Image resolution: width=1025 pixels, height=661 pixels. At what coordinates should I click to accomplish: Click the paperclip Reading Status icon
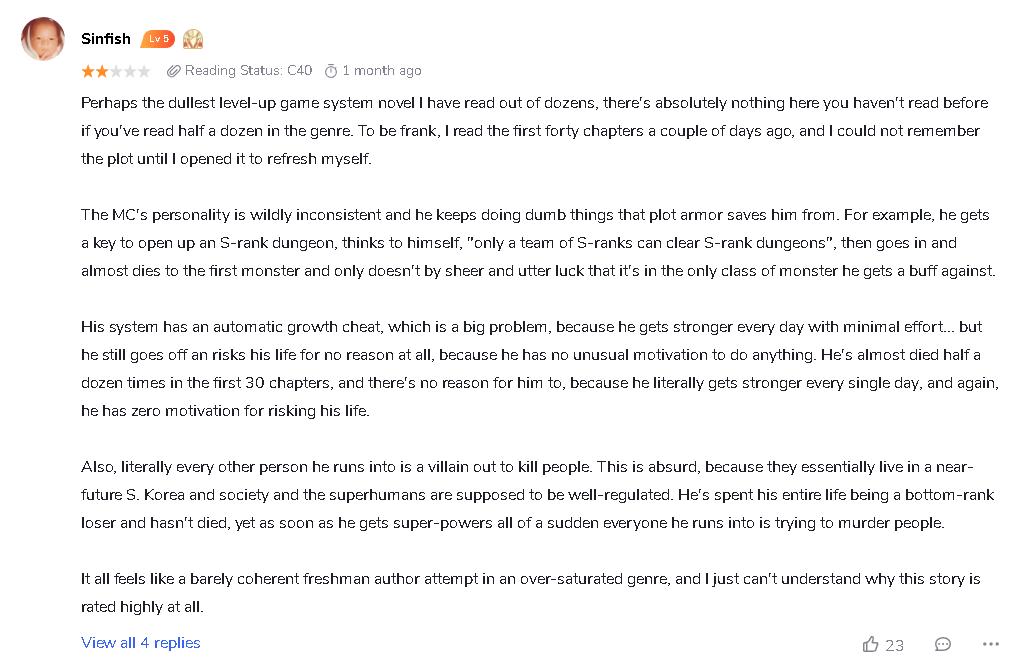173,71
